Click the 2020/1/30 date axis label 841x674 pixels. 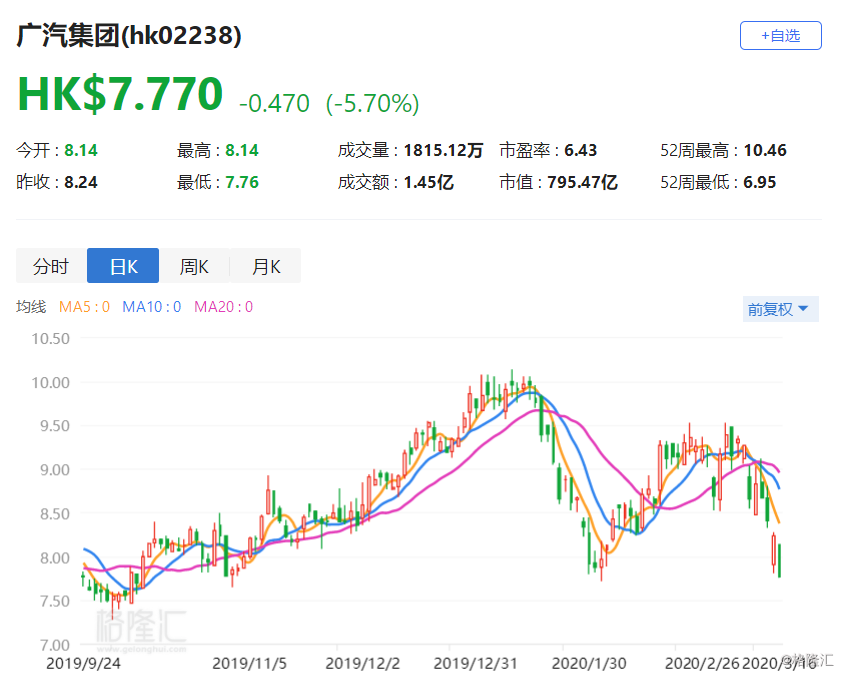[x=589, y=663]
